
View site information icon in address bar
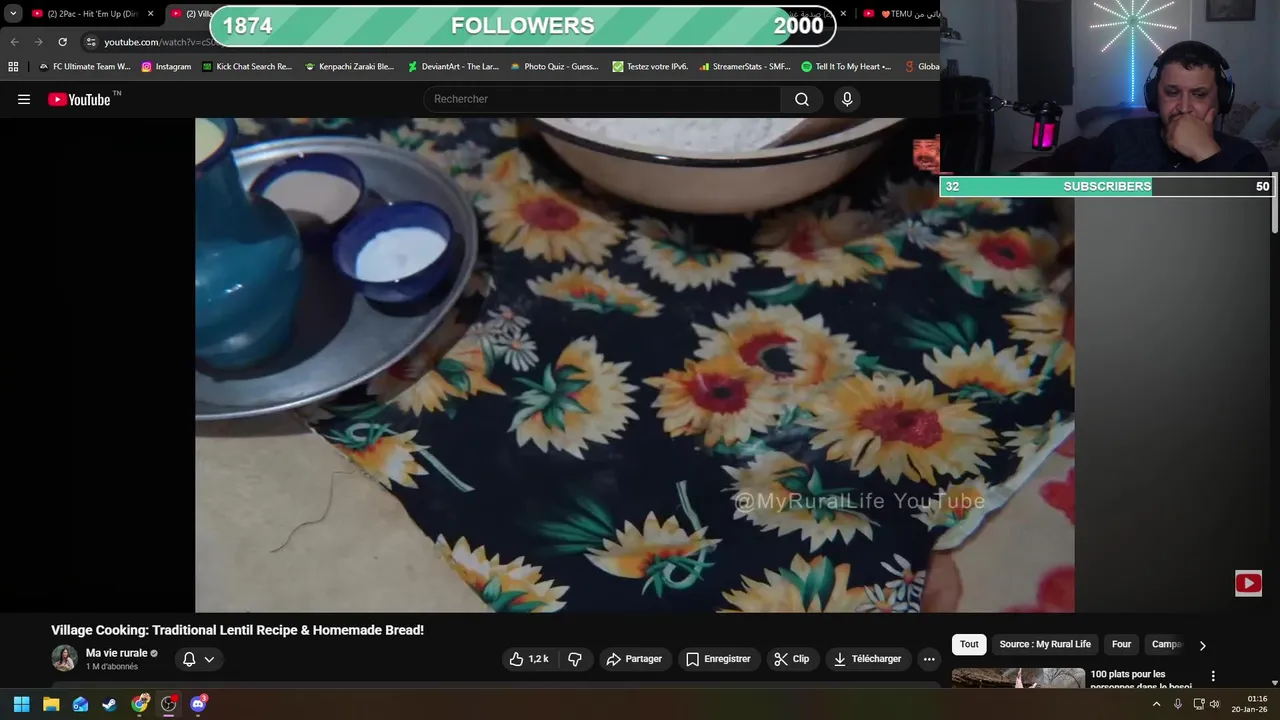(91, 42)
